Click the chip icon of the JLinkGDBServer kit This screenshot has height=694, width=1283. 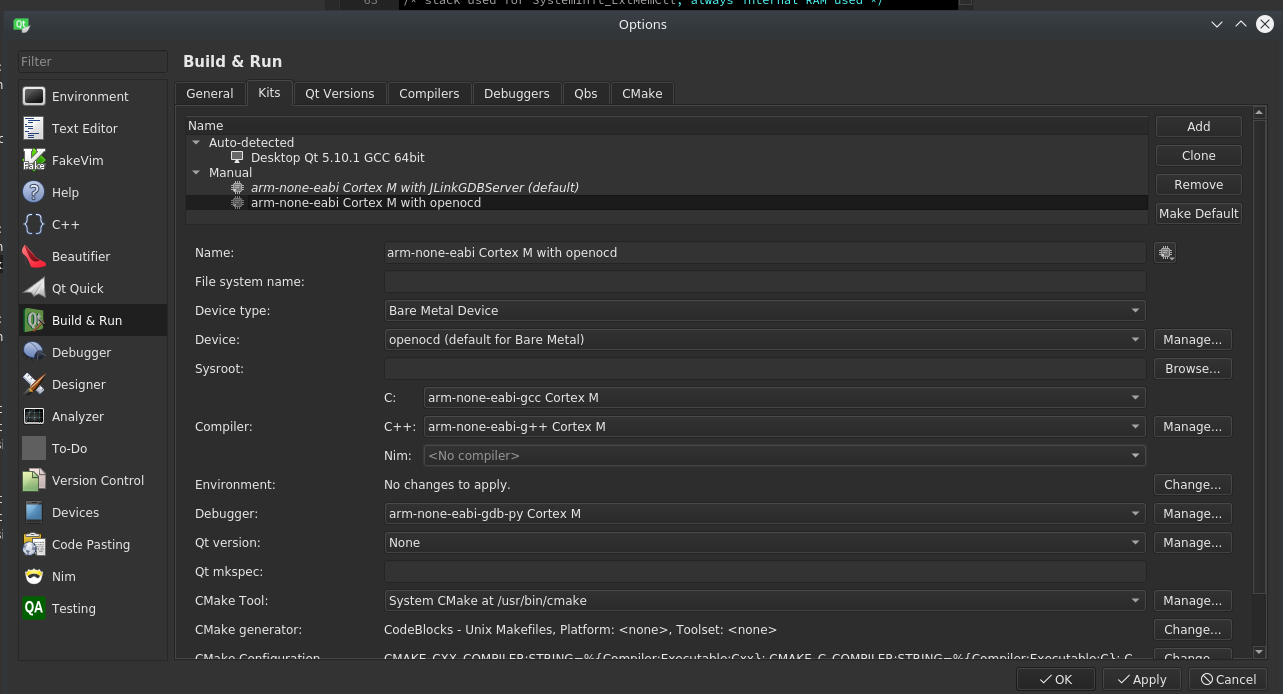coord(237,187)
